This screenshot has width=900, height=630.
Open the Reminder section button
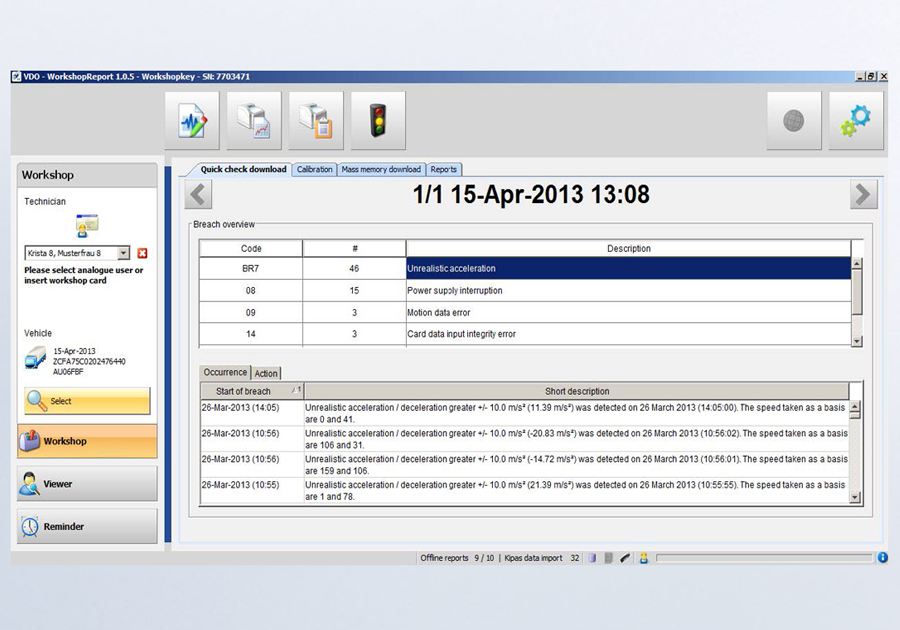(87, 526)
